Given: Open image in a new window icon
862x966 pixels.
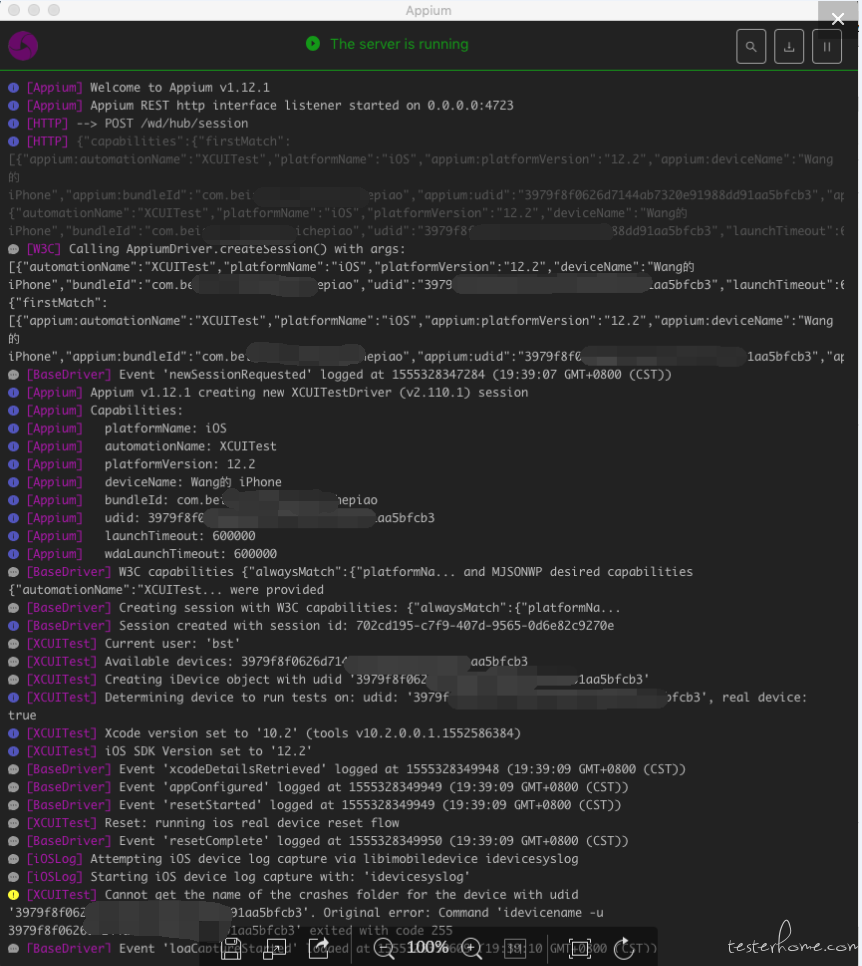Looking at the screenshot, I should [275, 948].
